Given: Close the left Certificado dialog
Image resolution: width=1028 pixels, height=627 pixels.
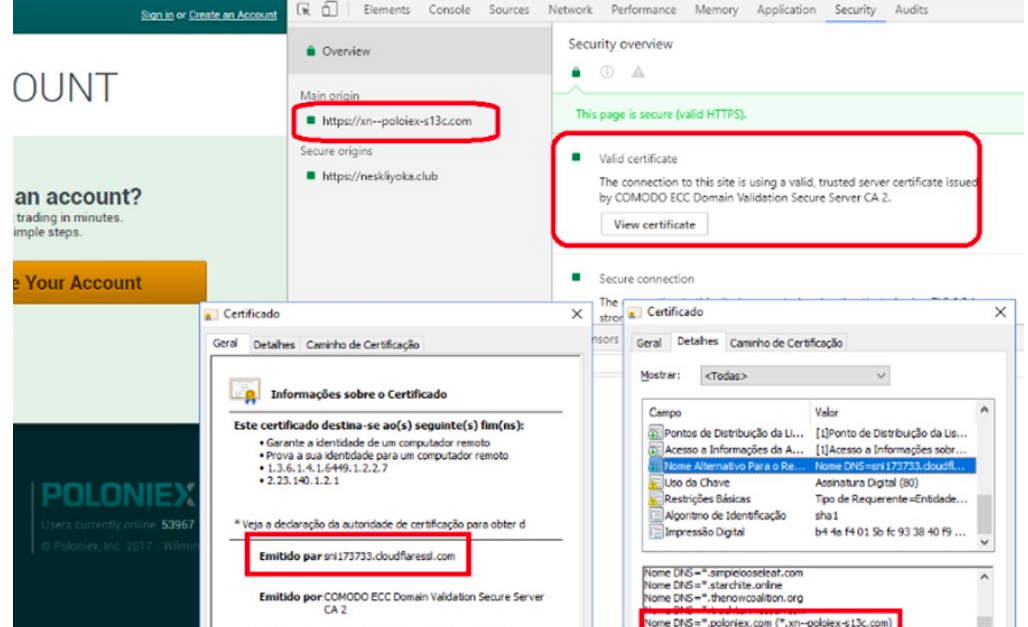Looking at the screenshot, I should pos(577,314).
